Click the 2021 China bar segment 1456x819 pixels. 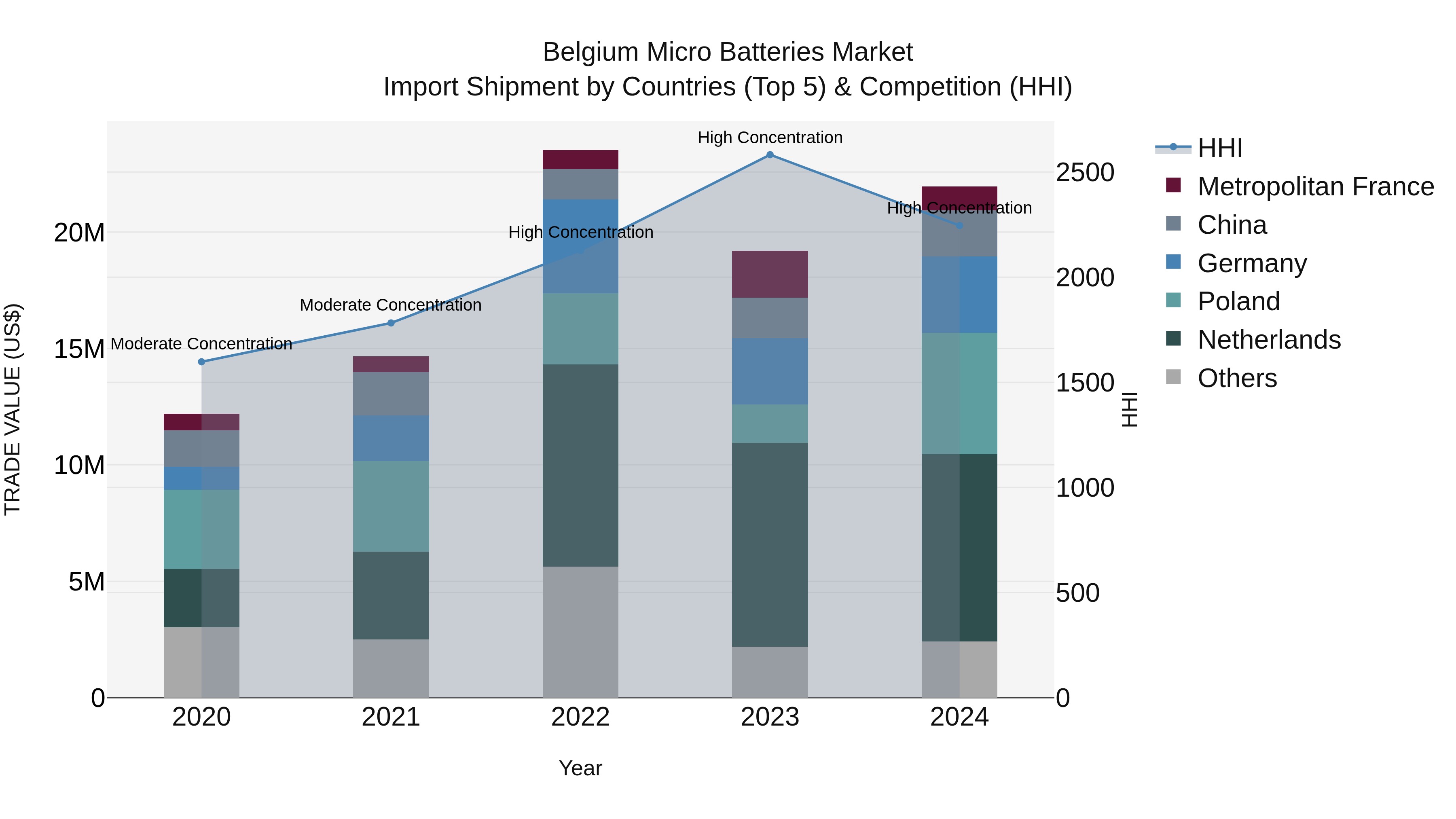(391, 394)
